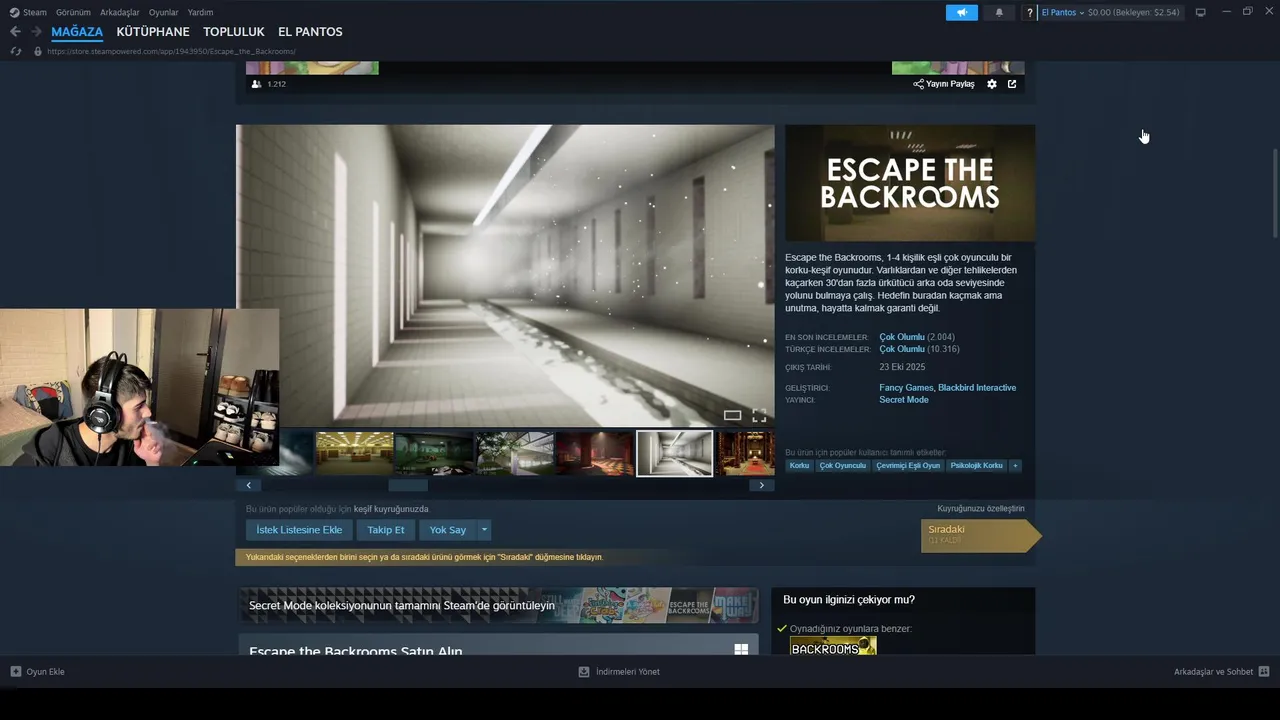Switch to the TOPLULUK tab

click(234, 32)
